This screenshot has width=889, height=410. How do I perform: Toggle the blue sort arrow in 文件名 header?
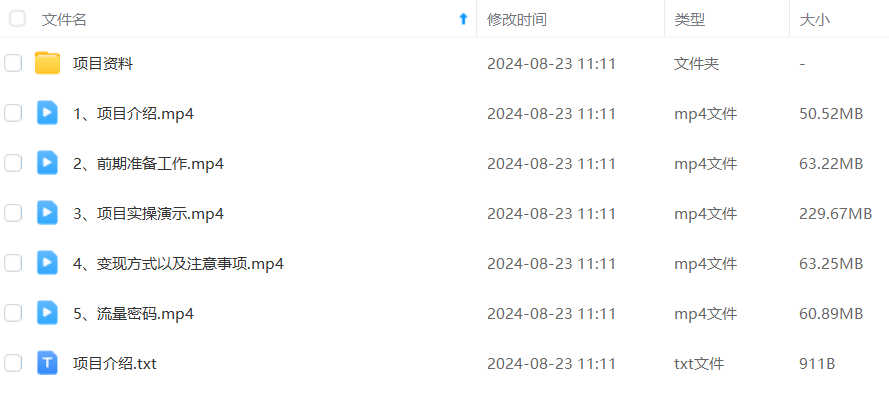(463, 19)
